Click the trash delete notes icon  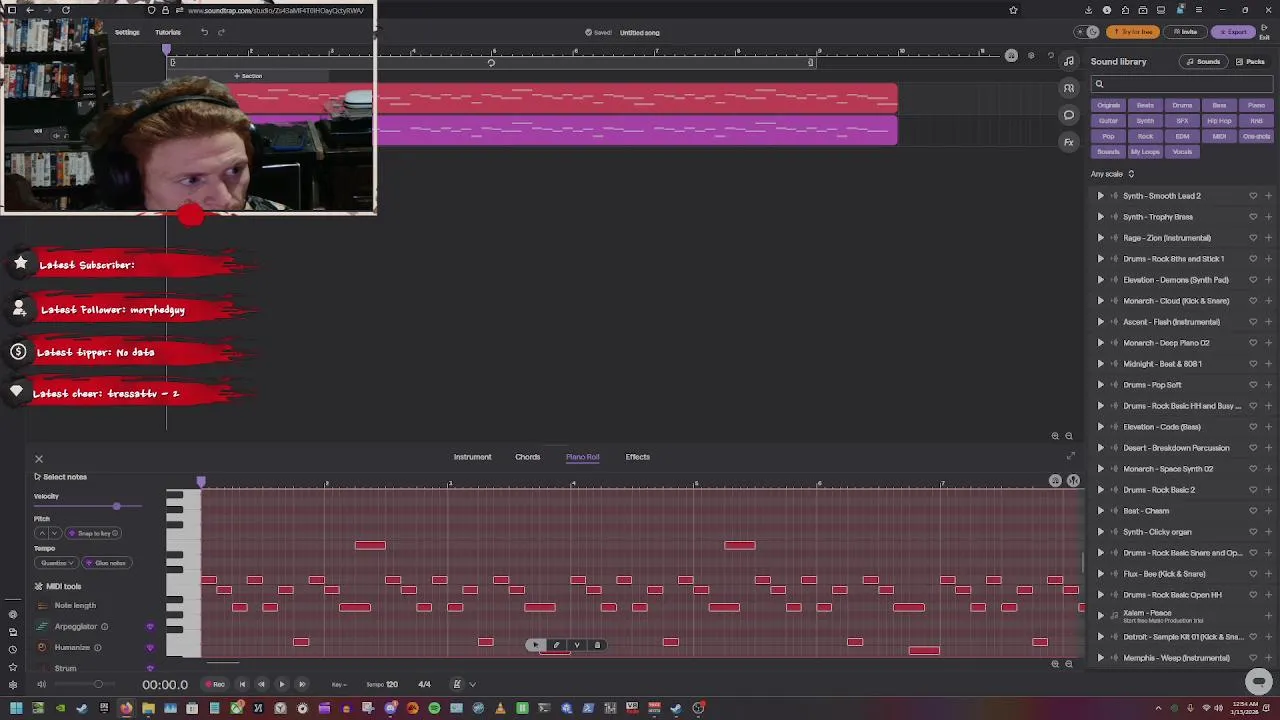point(597,645)
